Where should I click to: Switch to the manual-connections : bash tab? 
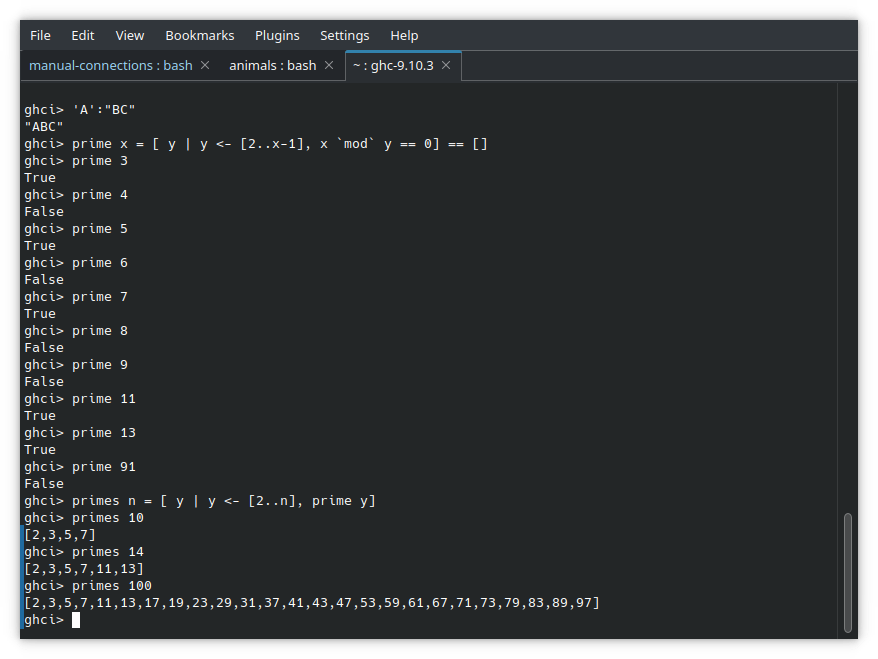click(x=110, y=66)
